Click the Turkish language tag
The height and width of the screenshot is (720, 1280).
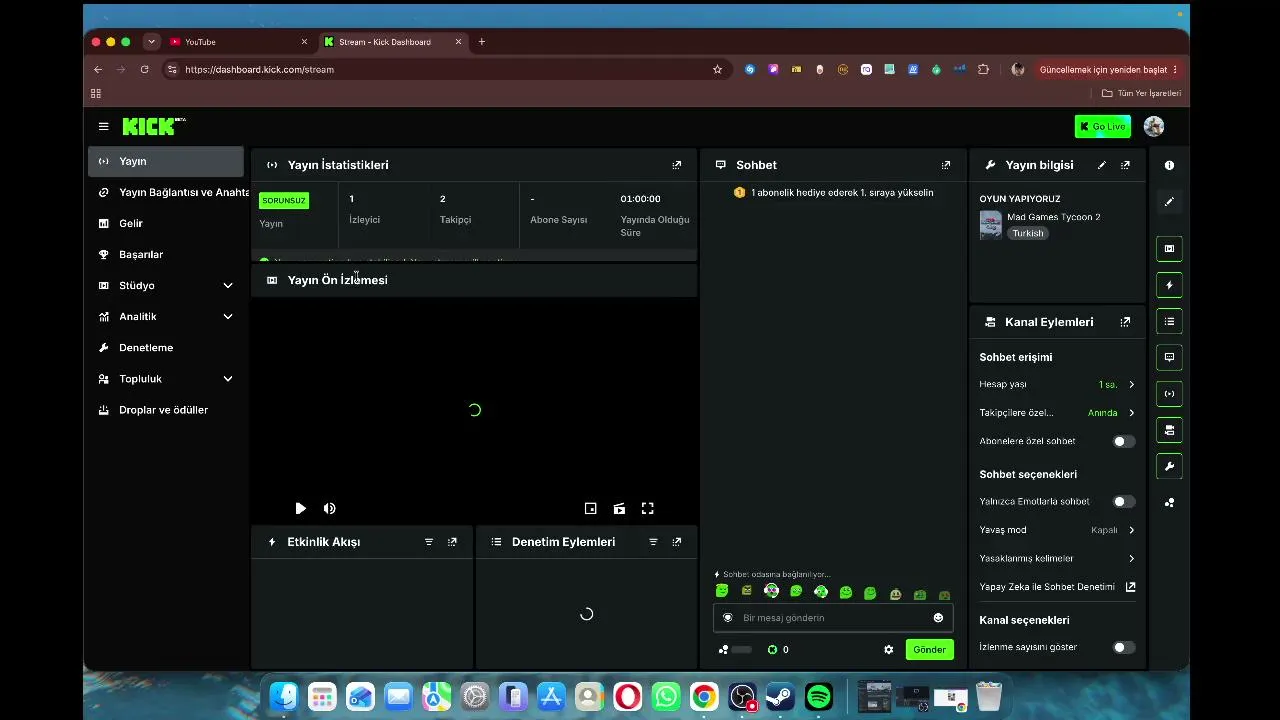tap(1027, 233)
